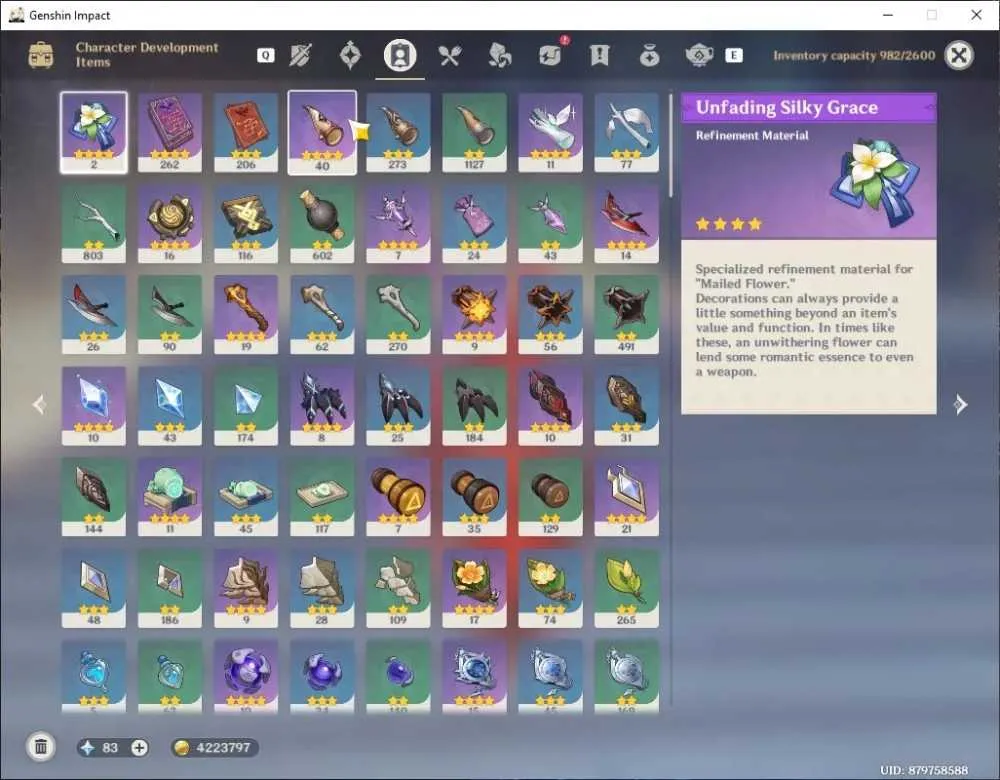1000x780 pixels.
Task: Click the Mora balance 4223797
Action: (215, 747)
